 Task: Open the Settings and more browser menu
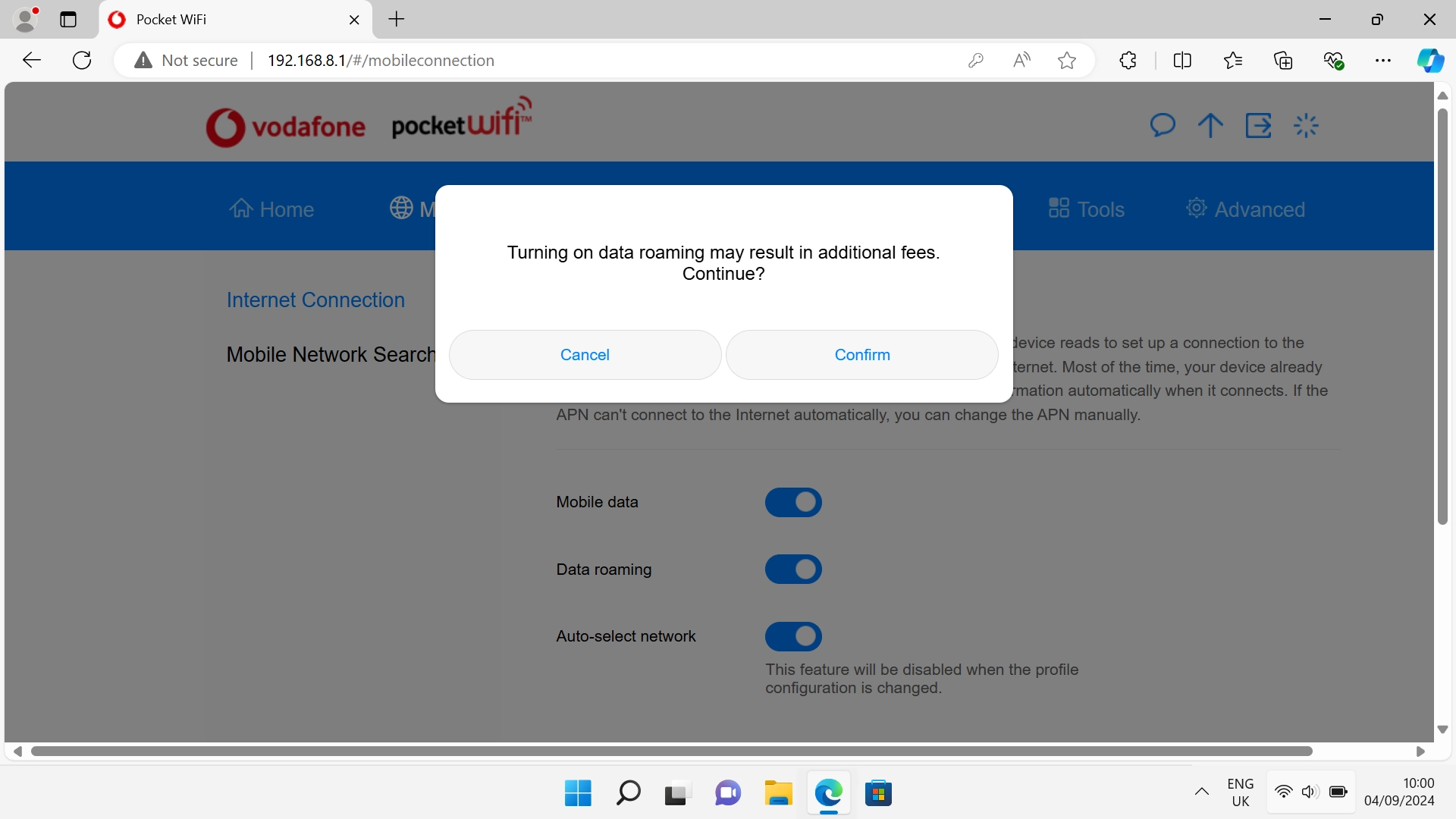(x=1384, y=60)
